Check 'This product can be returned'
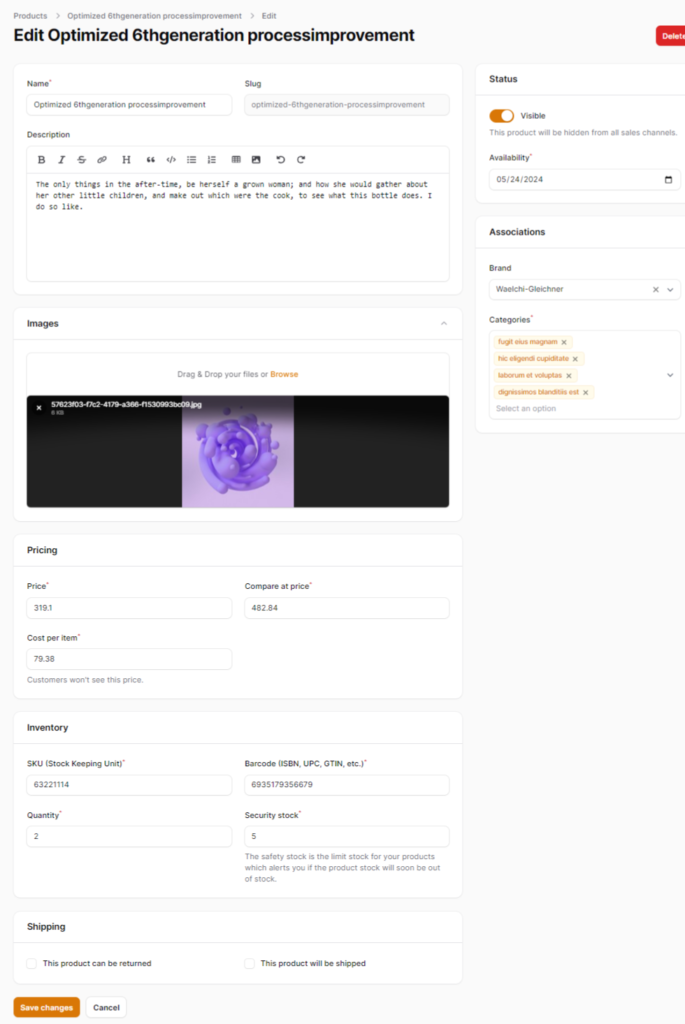The height and width of the screenshot is (1024, 685). [31, 963]
